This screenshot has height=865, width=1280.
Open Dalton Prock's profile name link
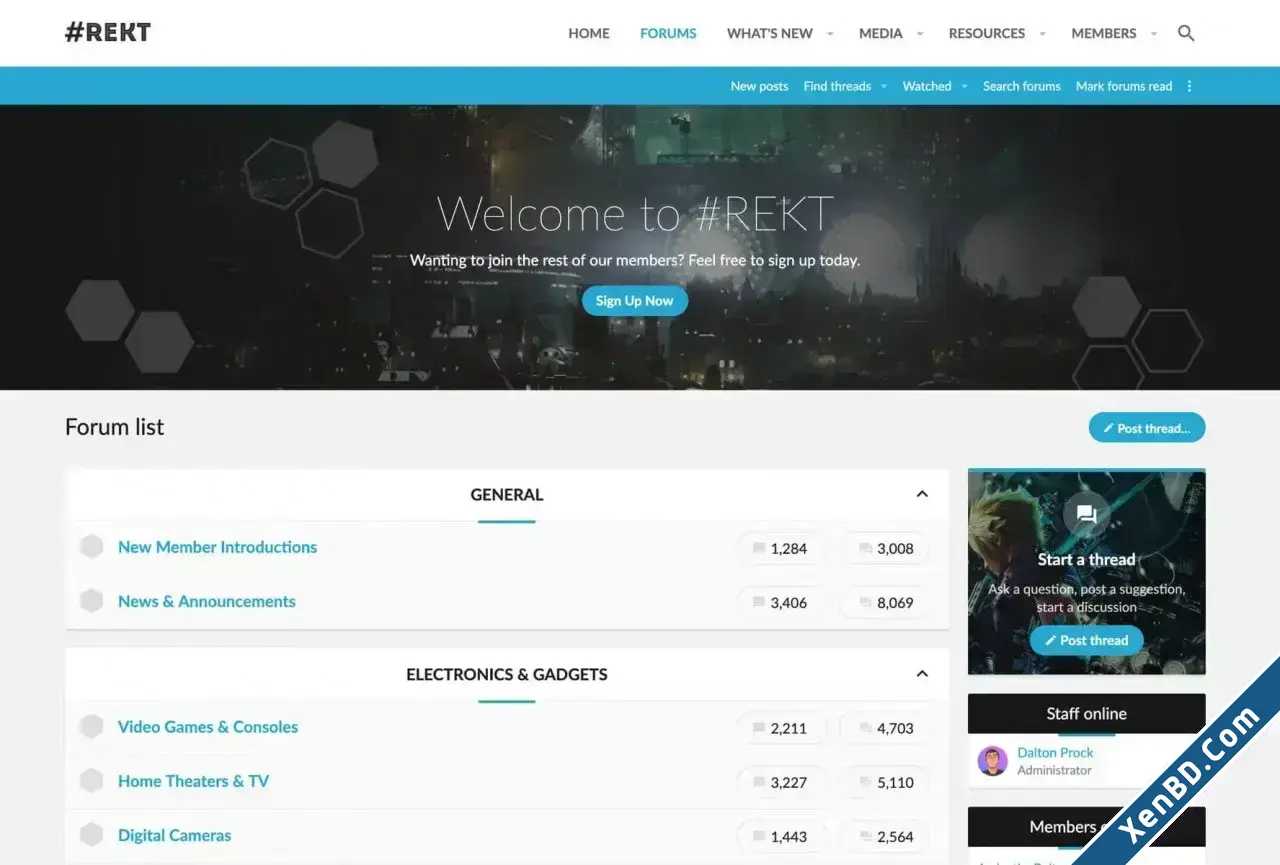point(1055,752)
